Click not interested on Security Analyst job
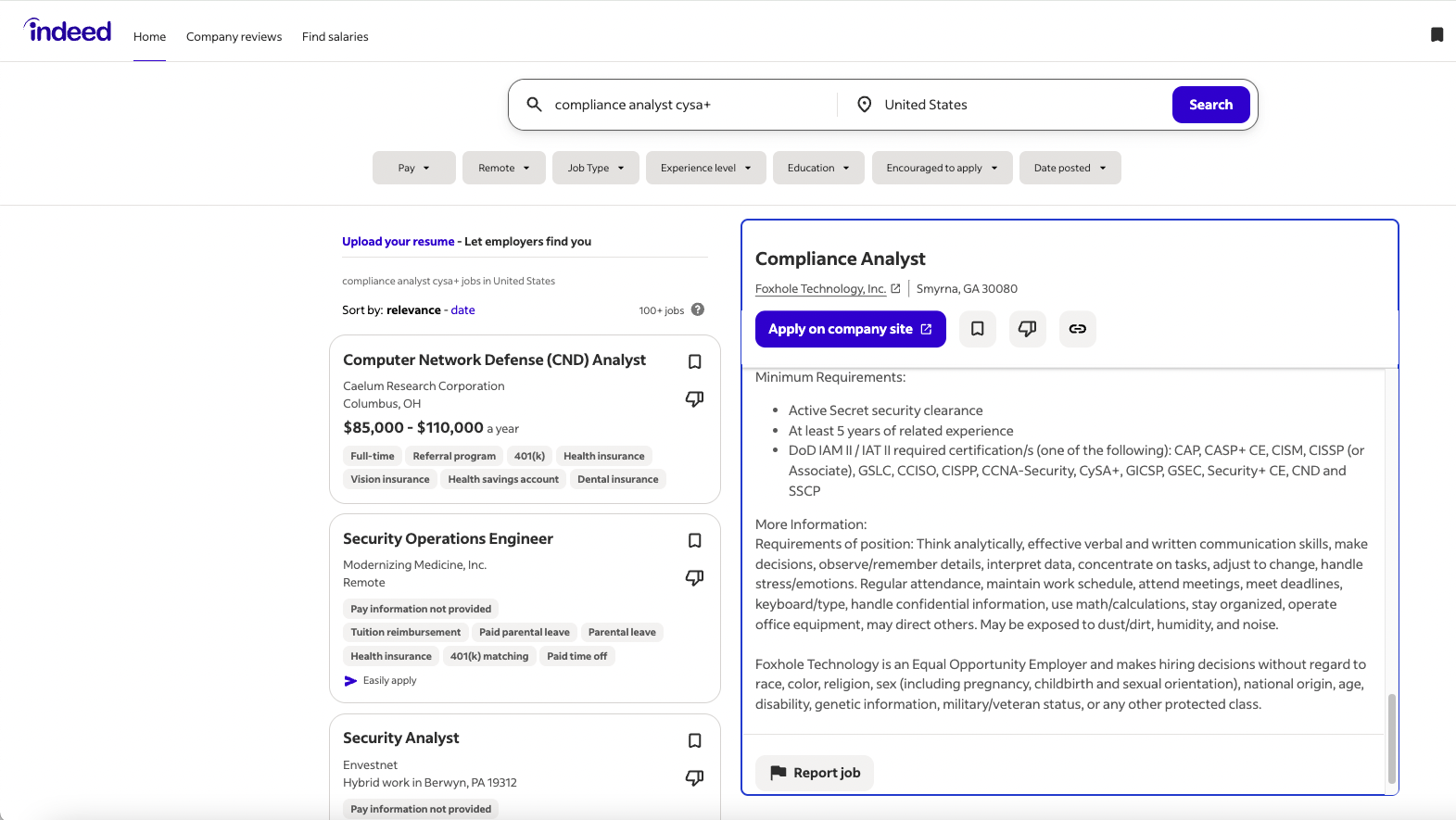 [x=694, y=778]
